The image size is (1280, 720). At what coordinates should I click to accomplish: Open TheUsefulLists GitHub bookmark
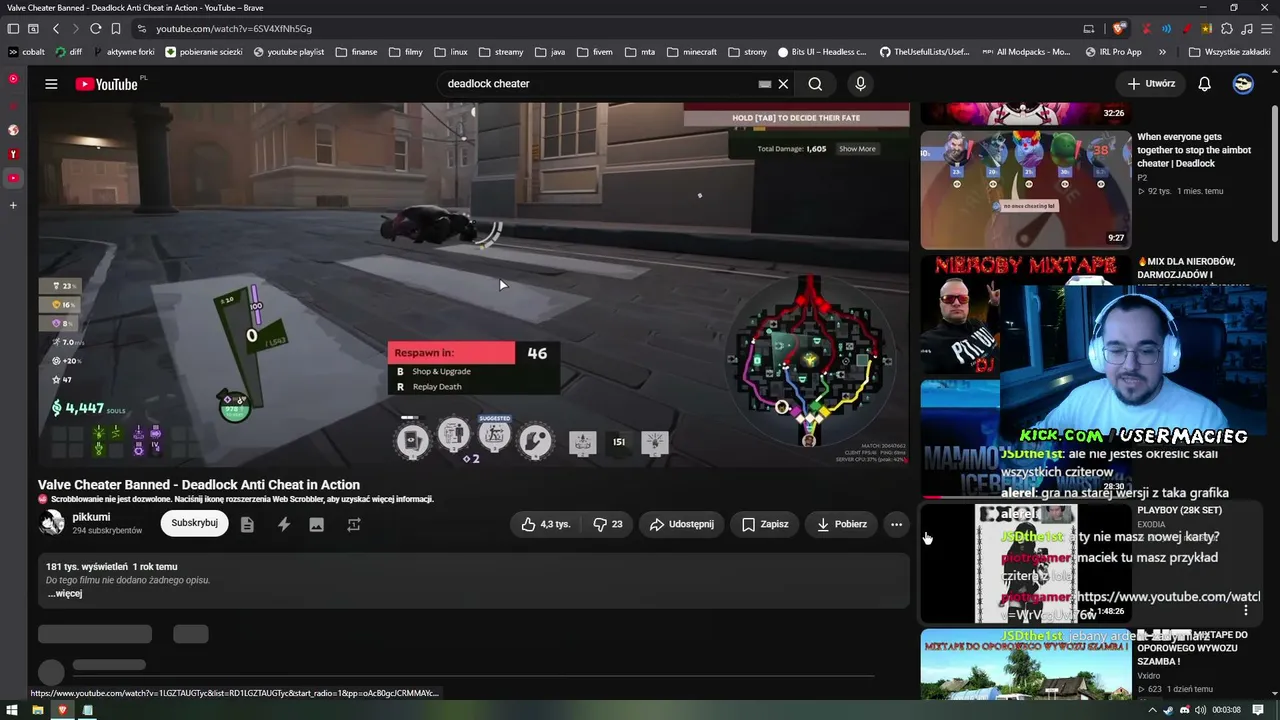pos(924,52)
